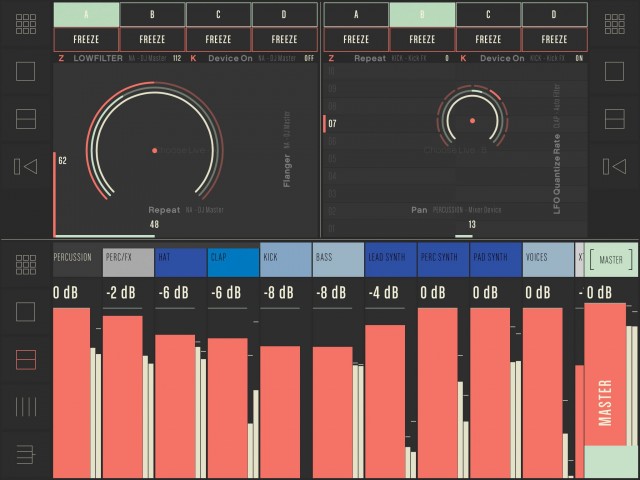Image resolution: width=640 pixels, height=480 pixels.
Task: Open the grid view icon at top-left
Action: click(26, 25)
